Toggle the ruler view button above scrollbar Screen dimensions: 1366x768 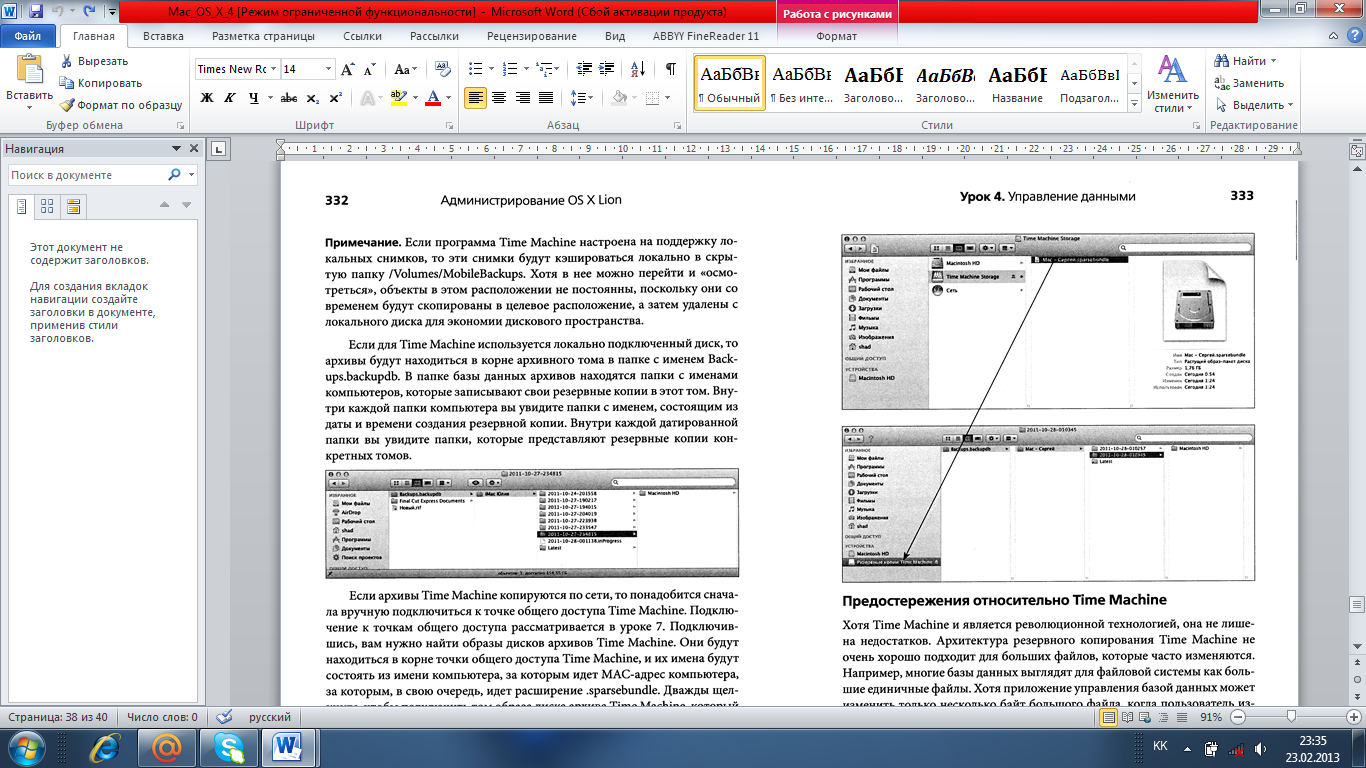[x=1356, y=151]
